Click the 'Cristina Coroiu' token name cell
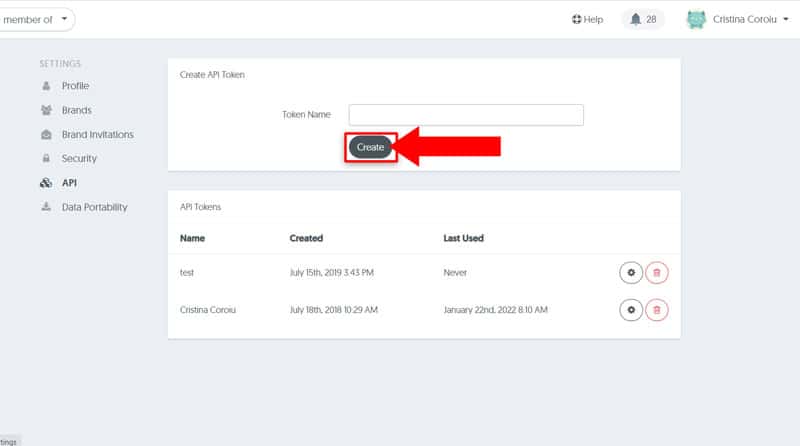Screen dimensions: 800x446 point(208,310)
